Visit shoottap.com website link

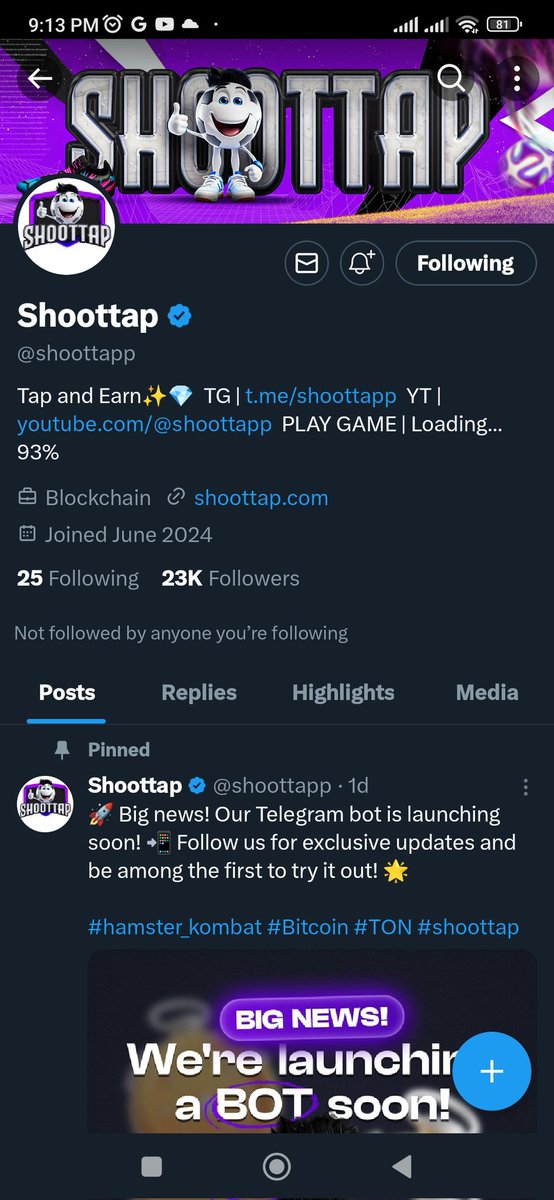point(261,497)
